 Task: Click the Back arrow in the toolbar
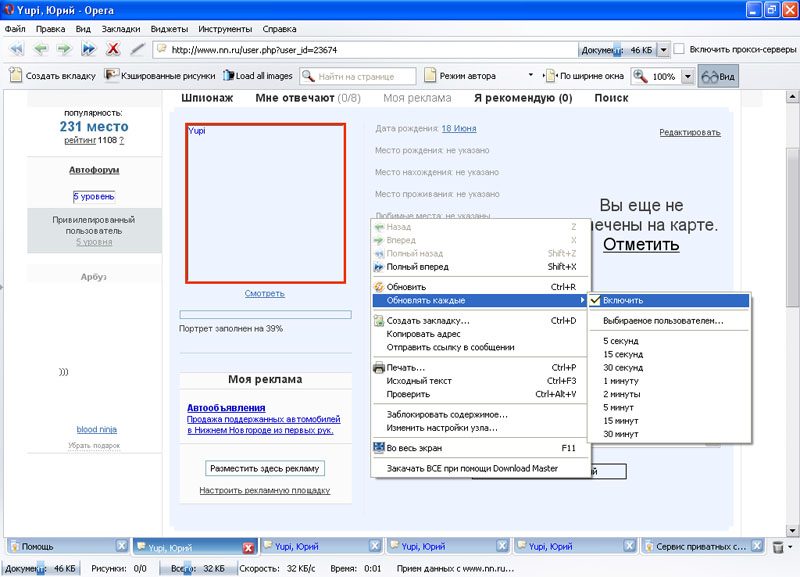pos(40,49)
